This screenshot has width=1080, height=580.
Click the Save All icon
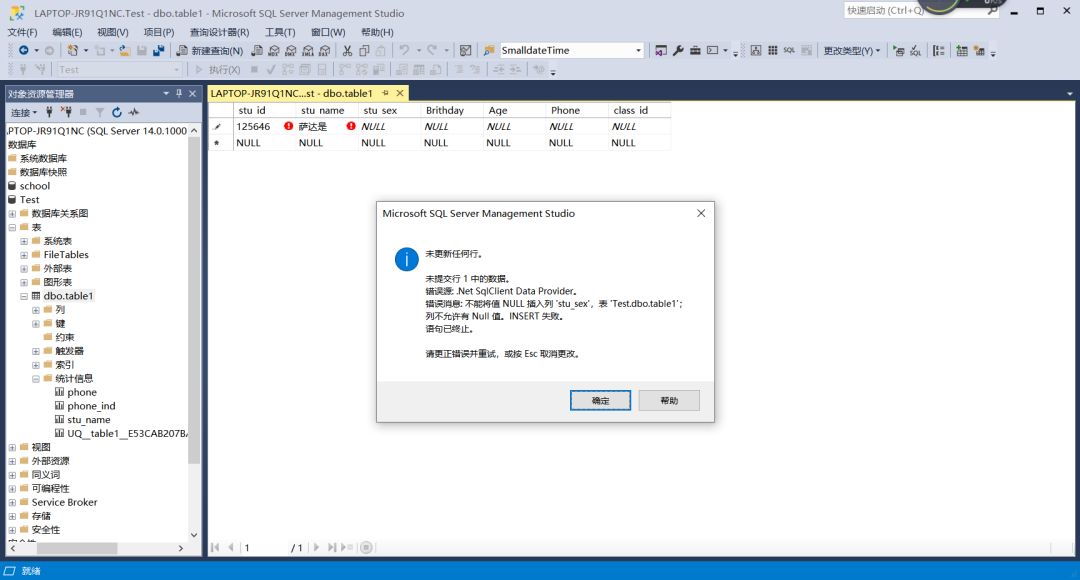pos(158,50)
